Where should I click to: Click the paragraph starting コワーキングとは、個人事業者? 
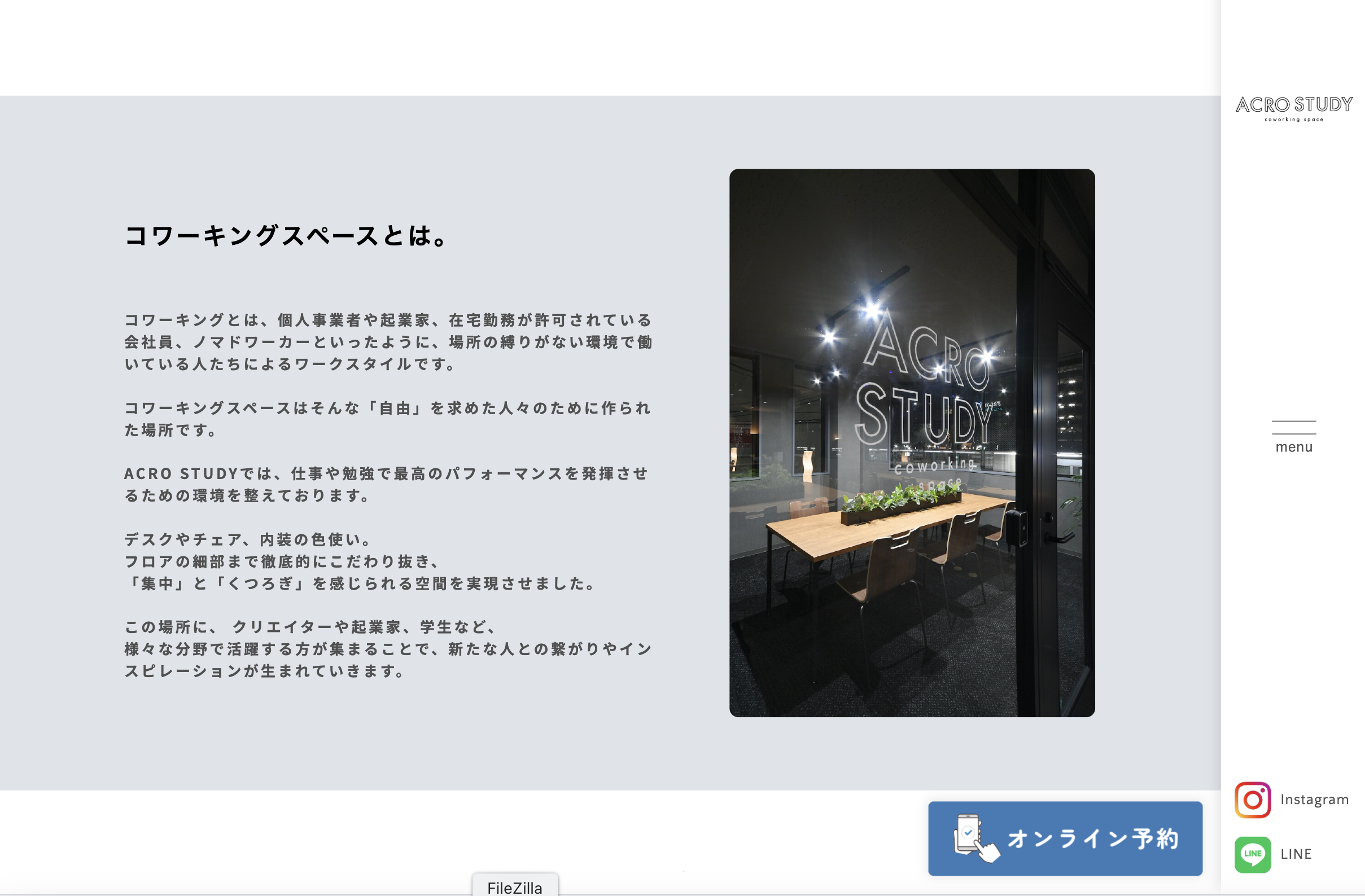coord(388,342)
